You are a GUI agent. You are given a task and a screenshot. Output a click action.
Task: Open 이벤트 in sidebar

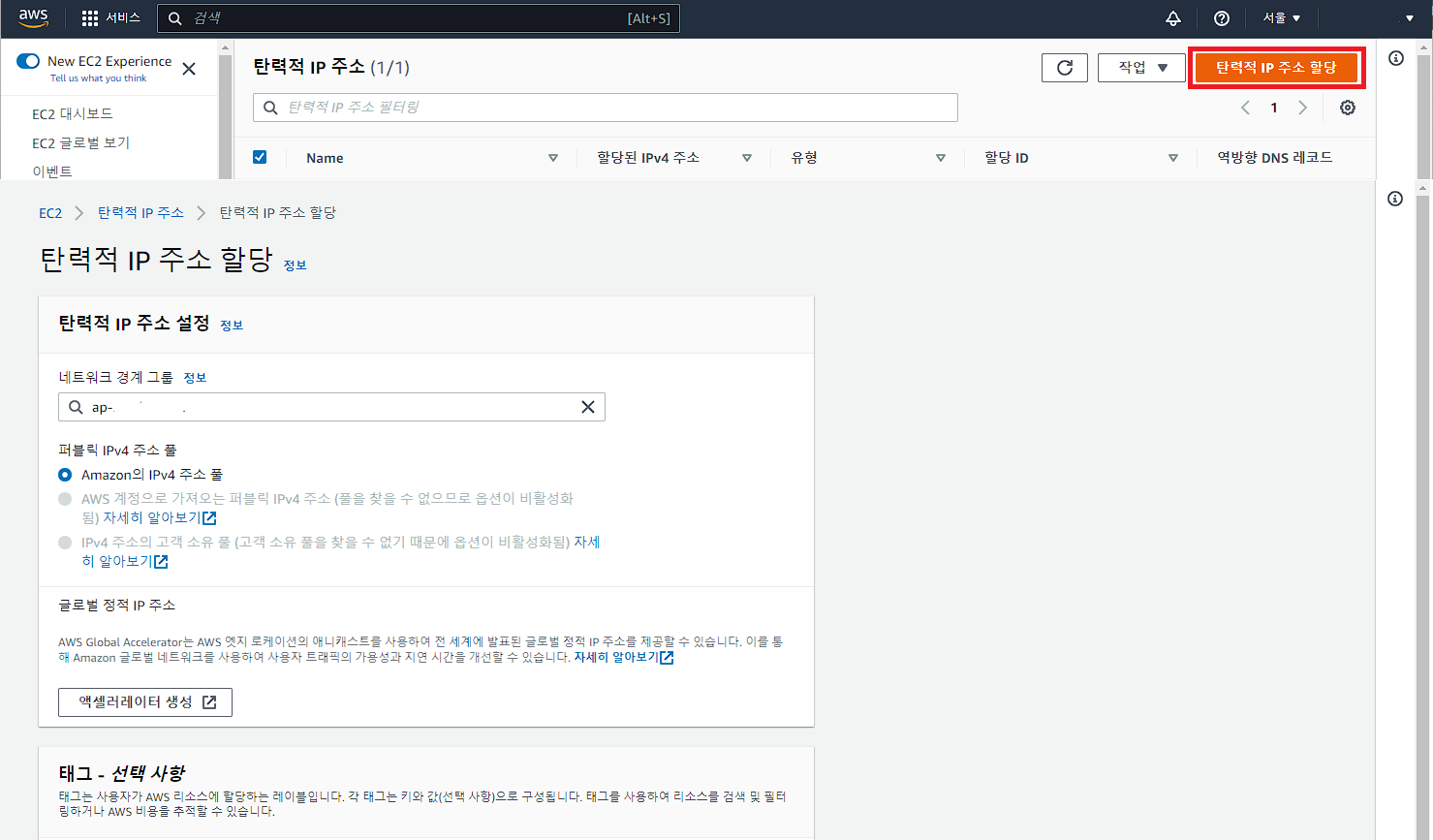(52, 171)
